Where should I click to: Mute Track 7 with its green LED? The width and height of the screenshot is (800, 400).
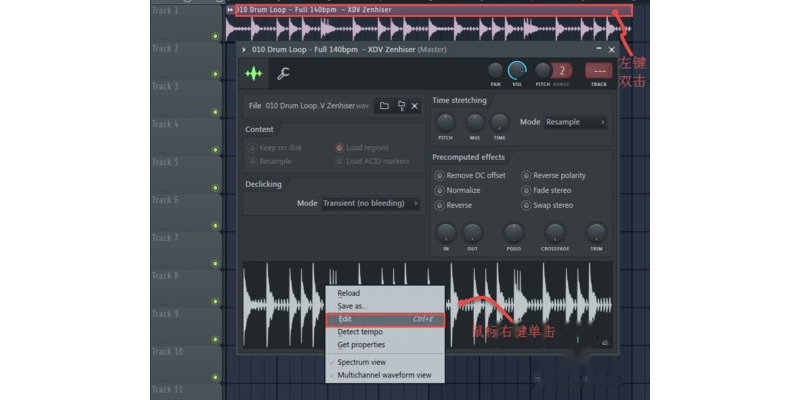coord(215,264)
